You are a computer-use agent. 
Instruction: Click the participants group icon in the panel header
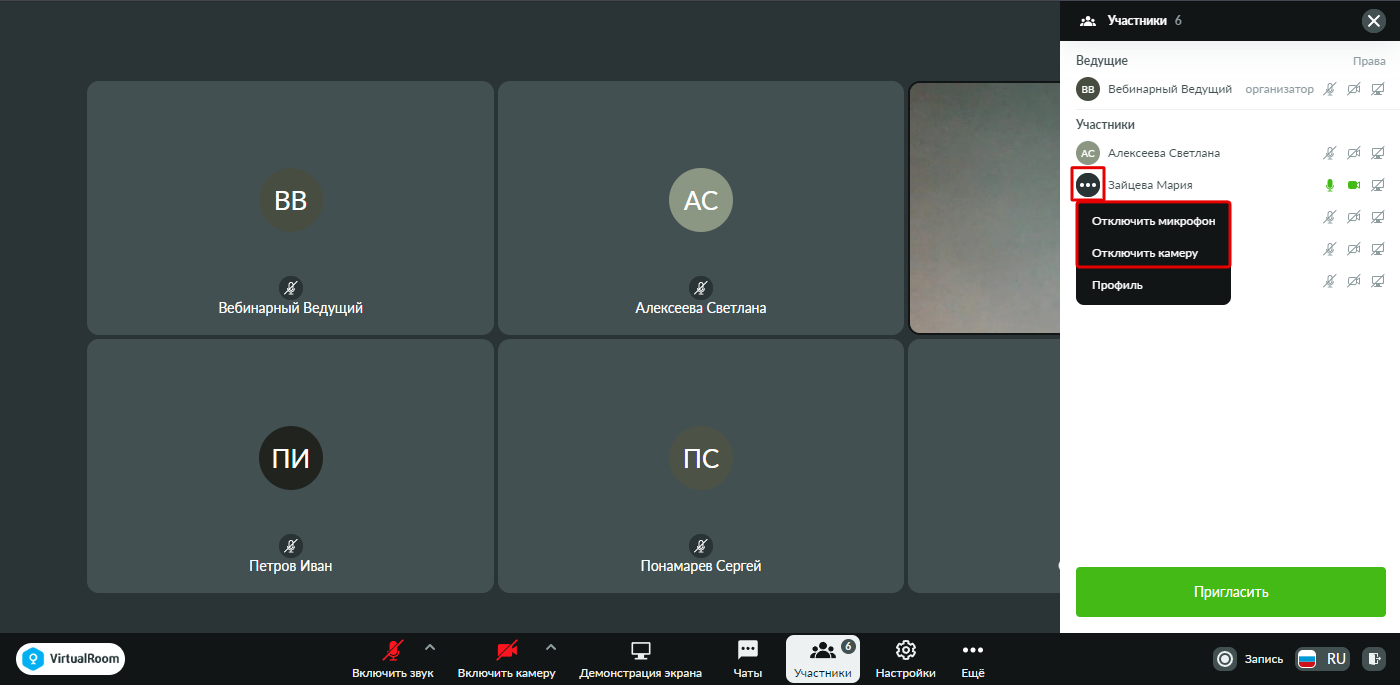click(x=1088, y=20)
